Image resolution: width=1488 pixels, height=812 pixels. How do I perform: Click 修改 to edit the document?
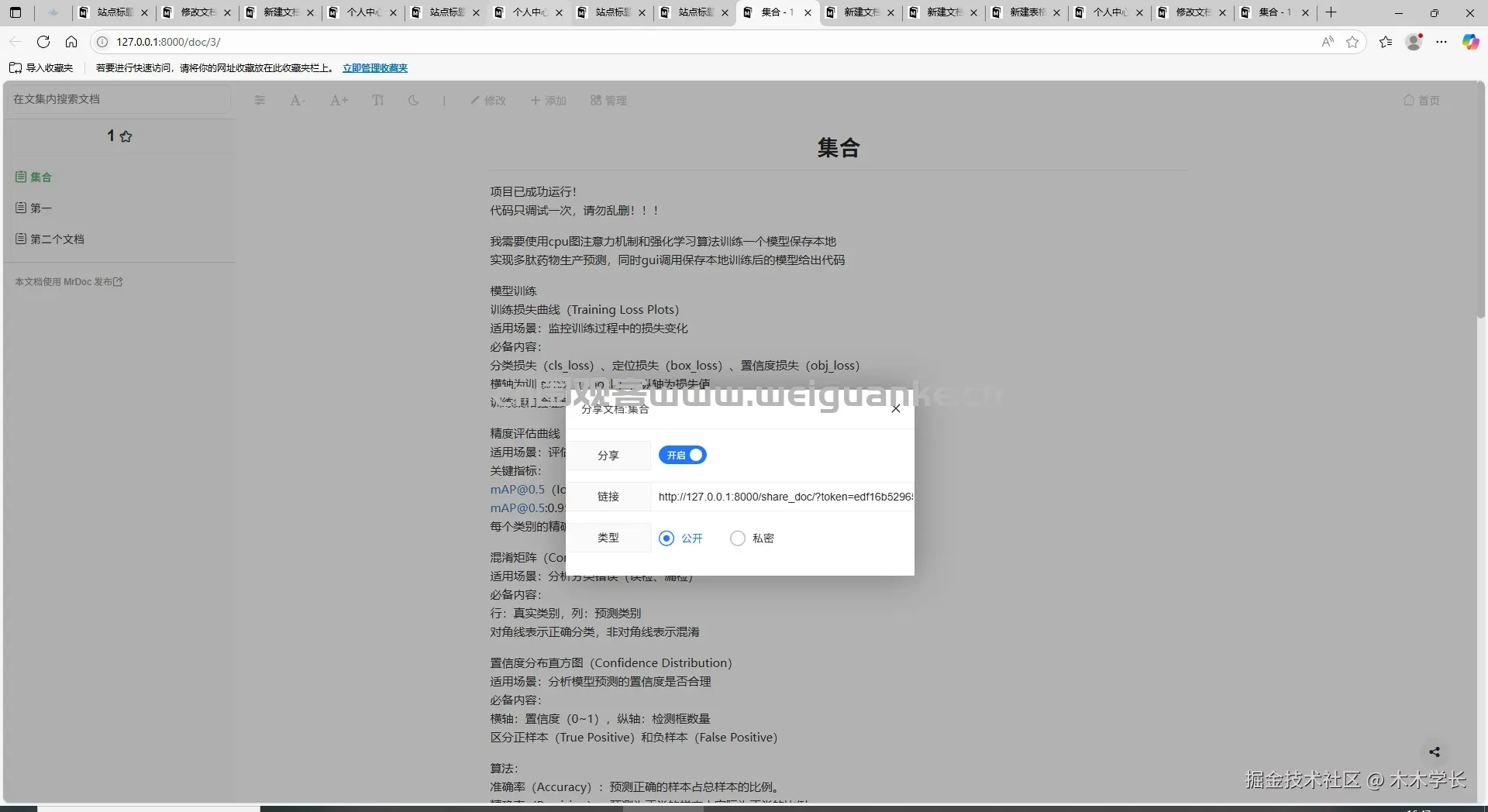(x=487, y=100)
